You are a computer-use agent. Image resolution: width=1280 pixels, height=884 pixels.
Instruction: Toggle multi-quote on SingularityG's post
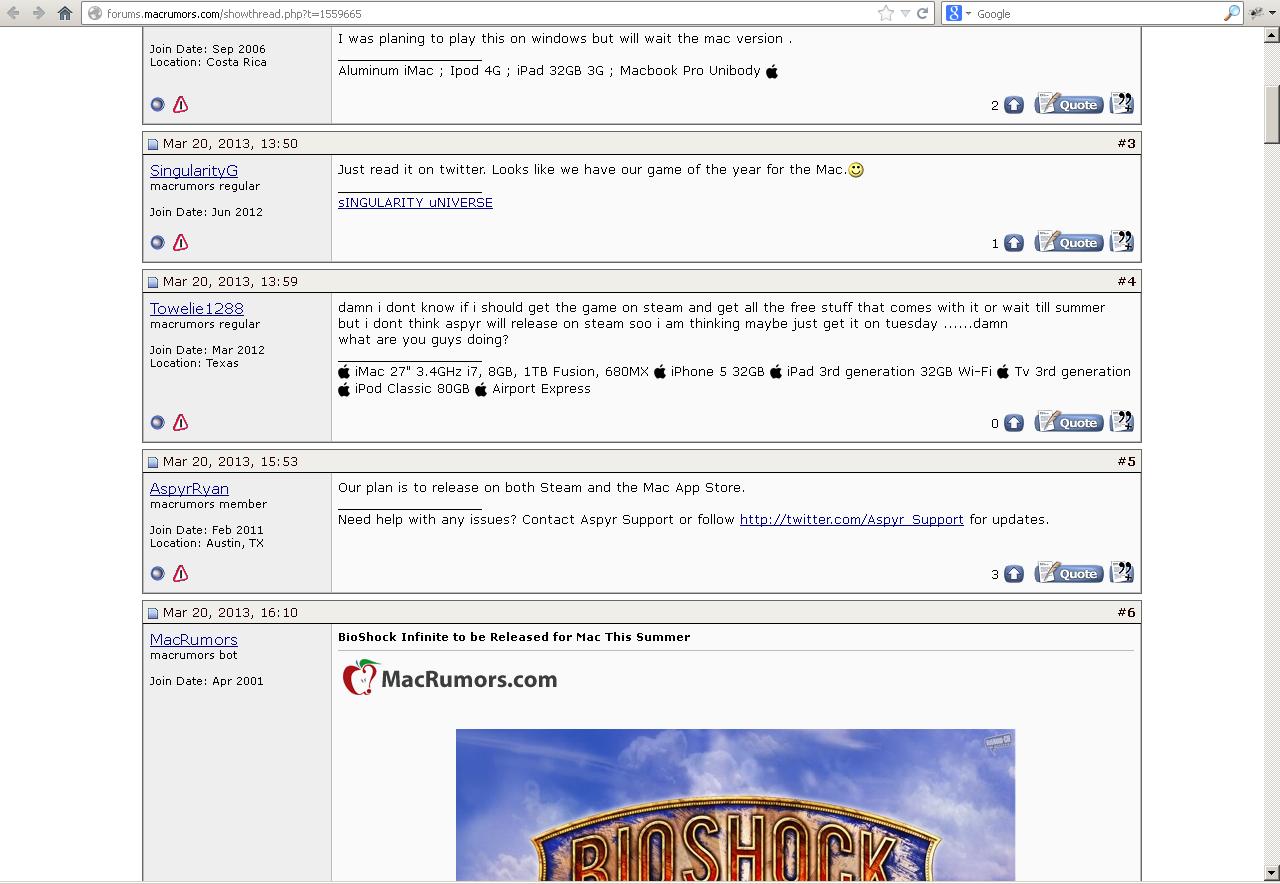click(1122, 241)
